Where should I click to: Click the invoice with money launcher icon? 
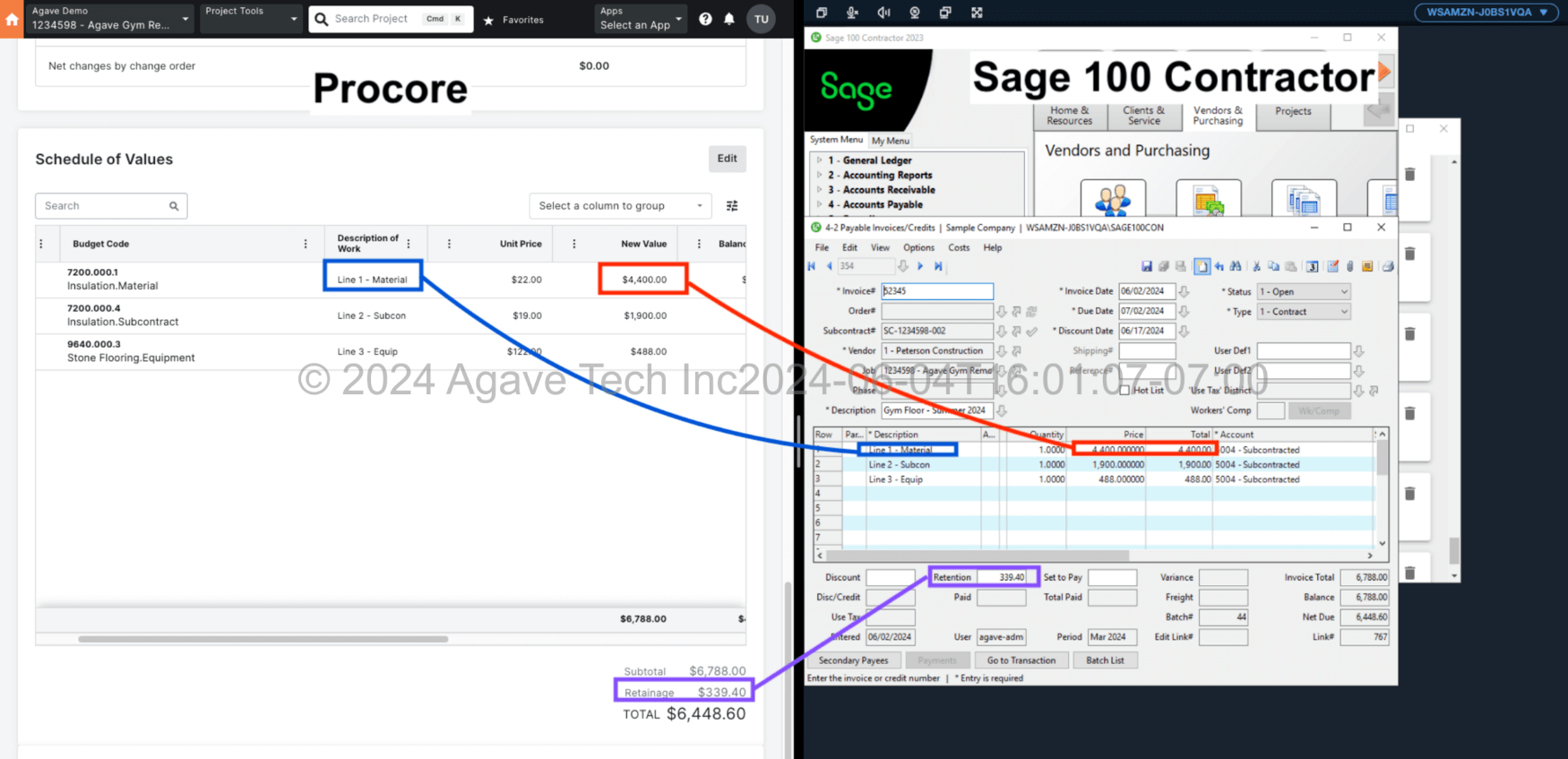click(1208, 198)
